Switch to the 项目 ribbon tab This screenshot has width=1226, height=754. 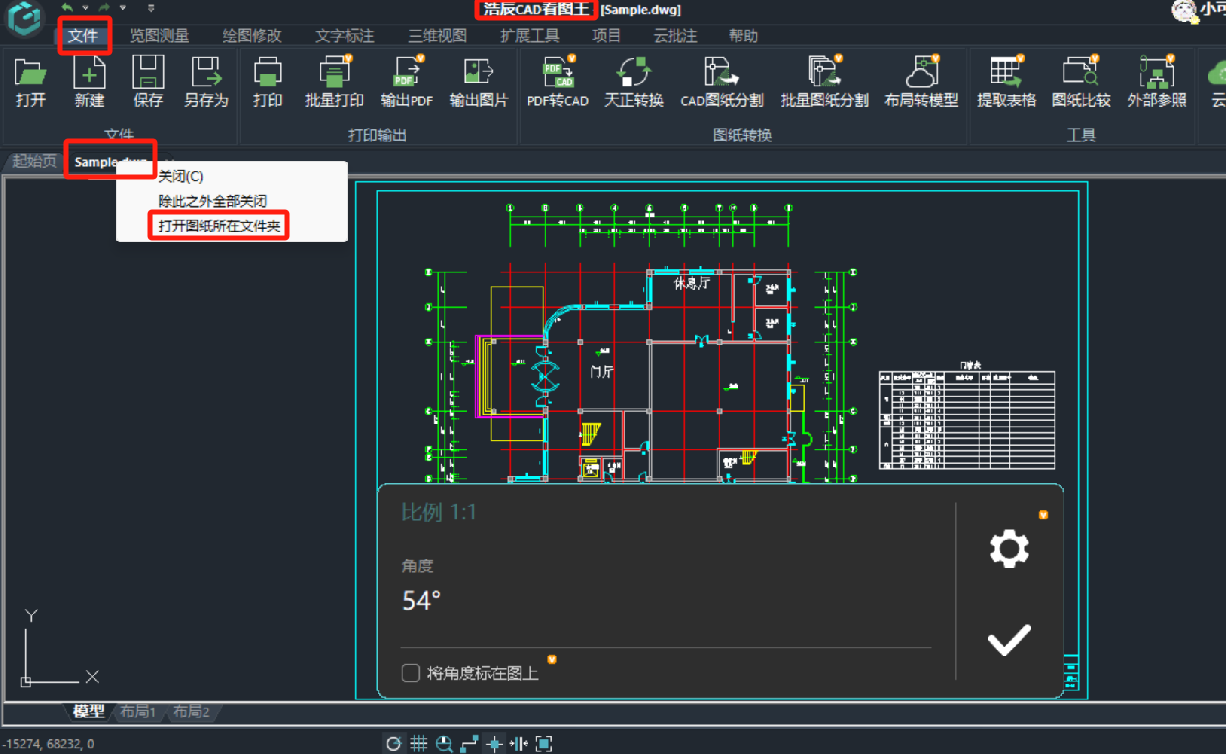[x=607, y=36]
